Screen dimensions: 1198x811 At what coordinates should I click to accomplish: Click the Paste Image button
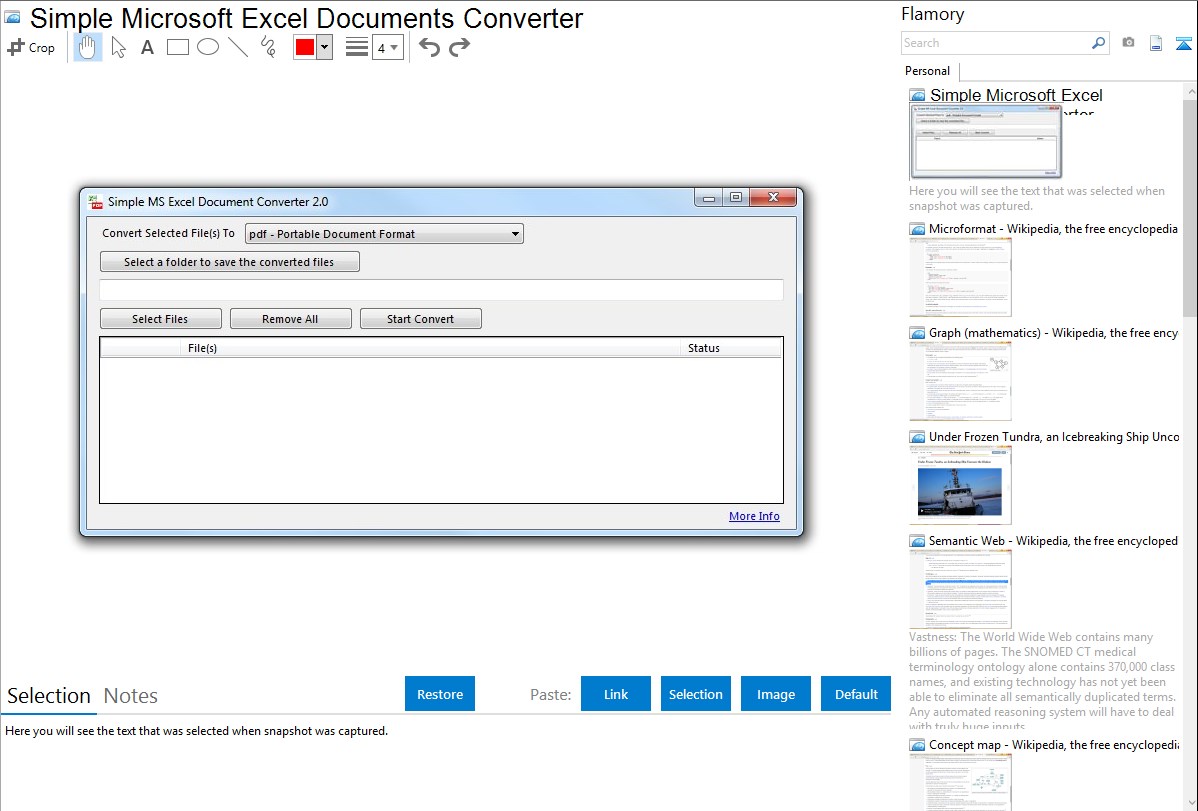coord(775,694)
